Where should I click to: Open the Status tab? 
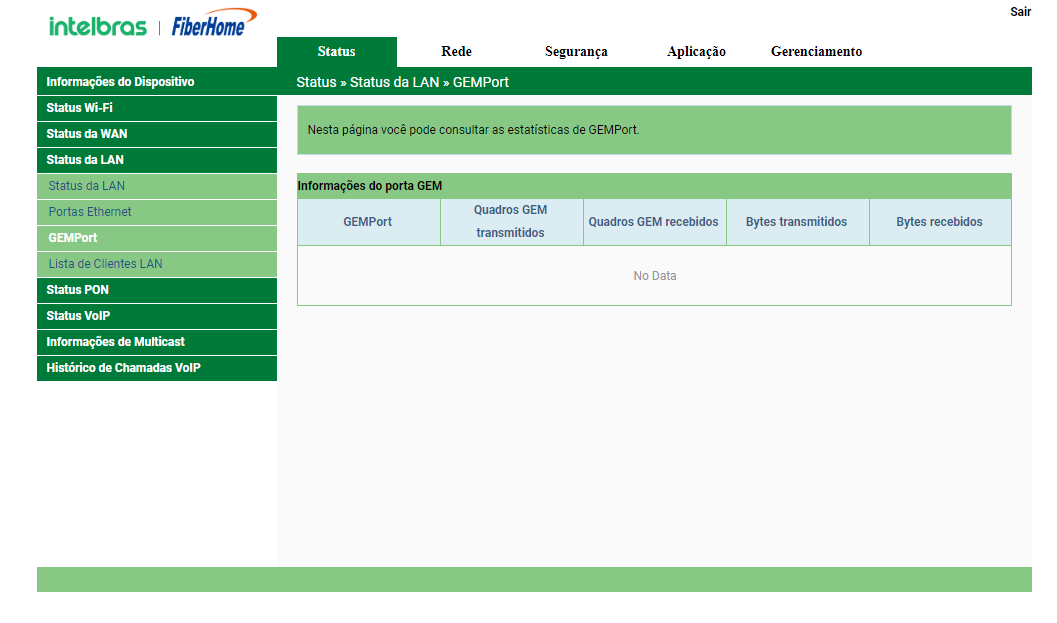click(x=336, y=52)
